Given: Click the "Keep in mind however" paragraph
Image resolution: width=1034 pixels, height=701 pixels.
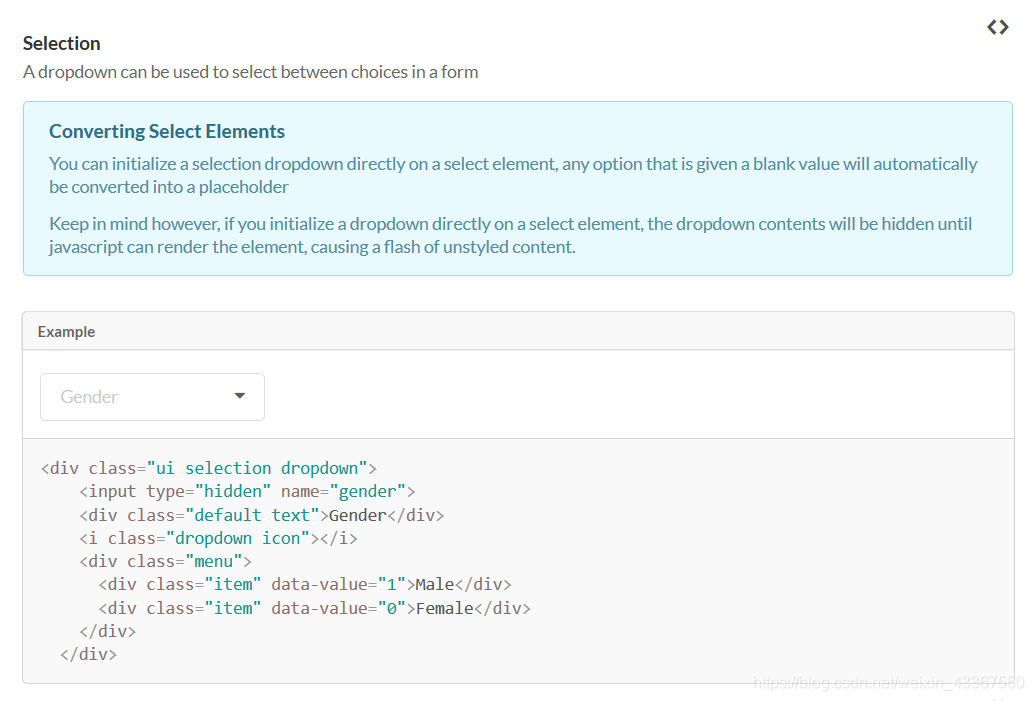Looking at the screenshot, I should coord(510,235).
